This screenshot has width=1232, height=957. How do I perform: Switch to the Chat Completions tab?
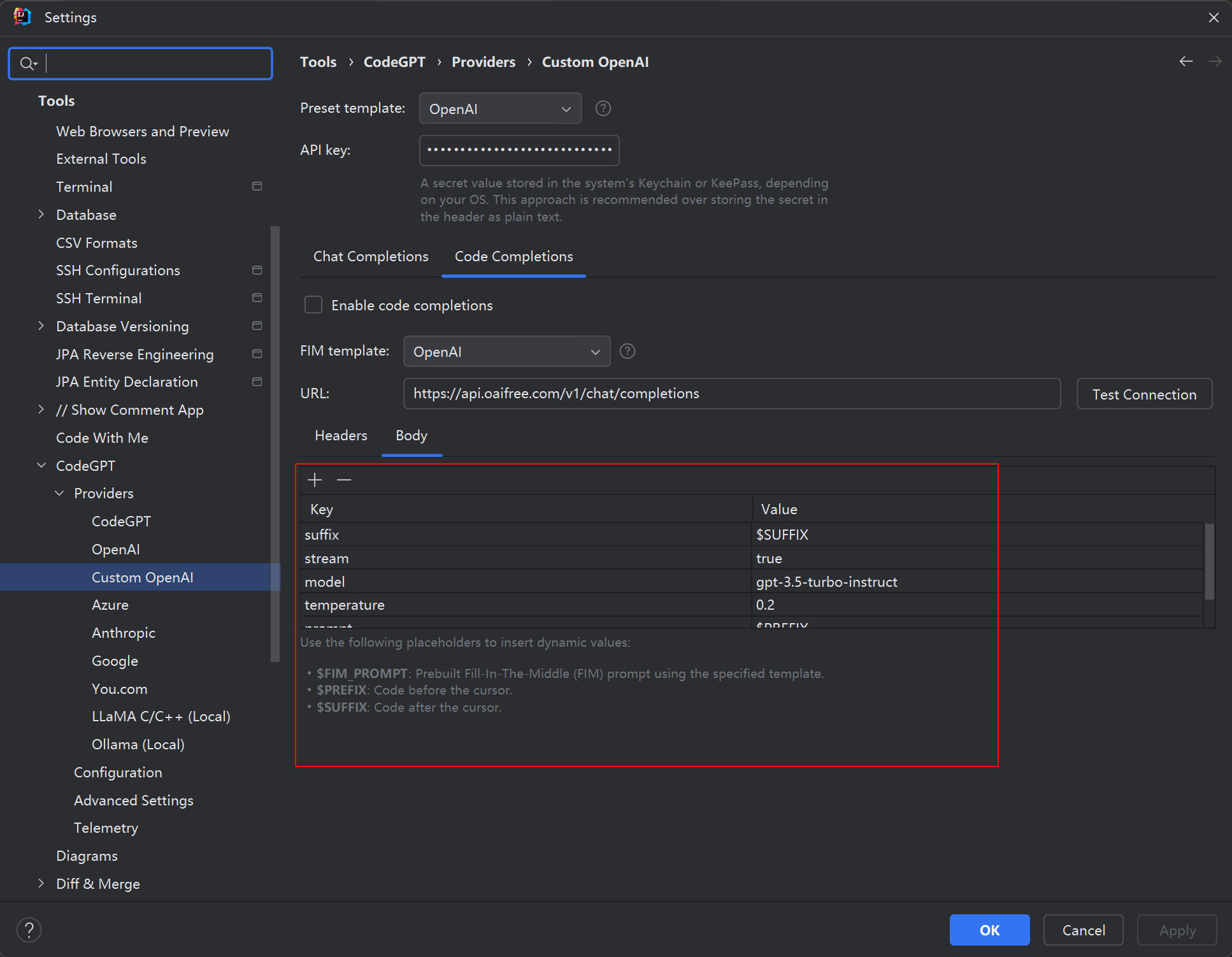click(371, 256)
